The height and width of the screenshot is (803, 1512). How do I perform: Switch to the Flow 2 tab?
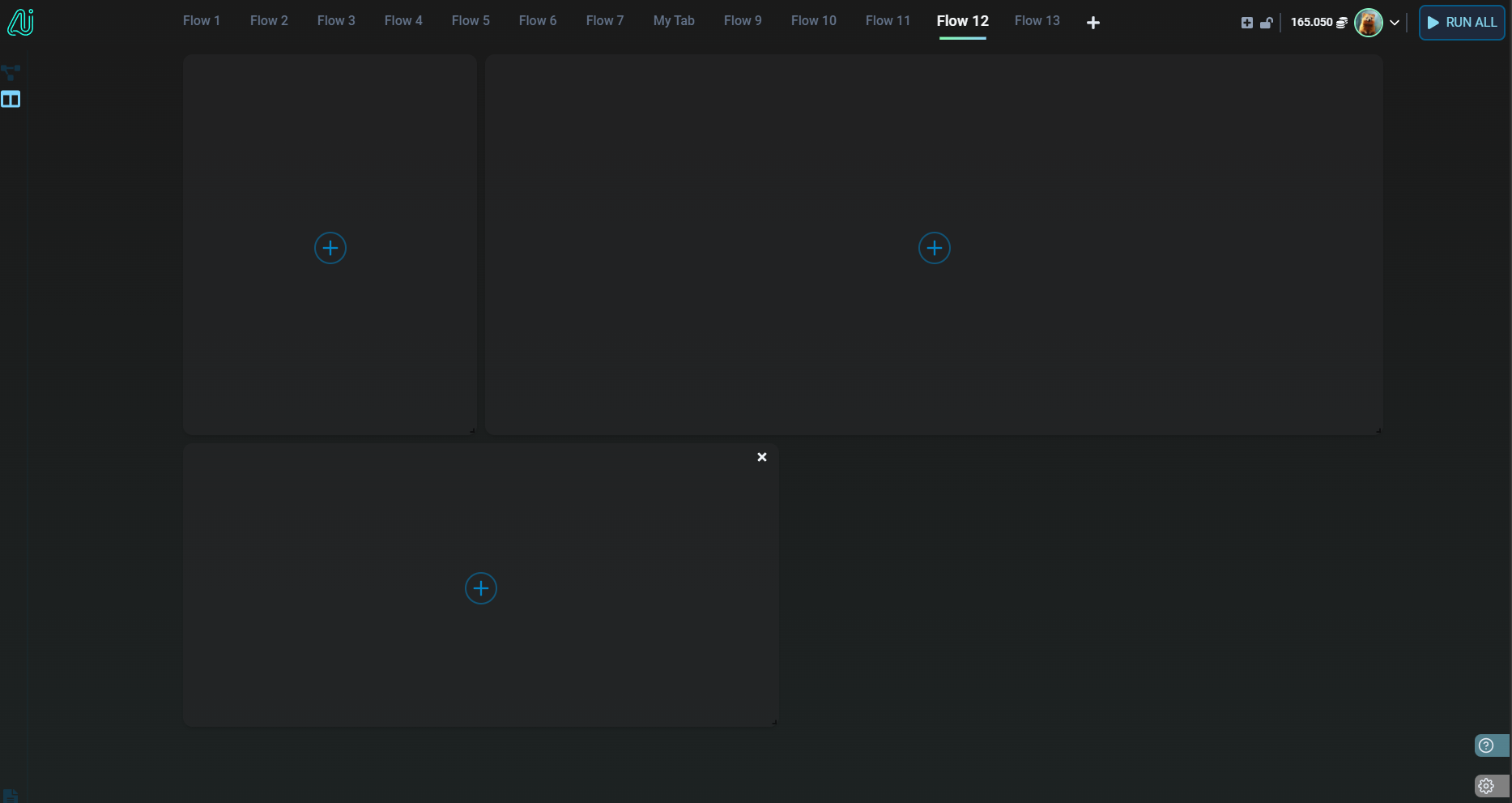pos(269,21)
